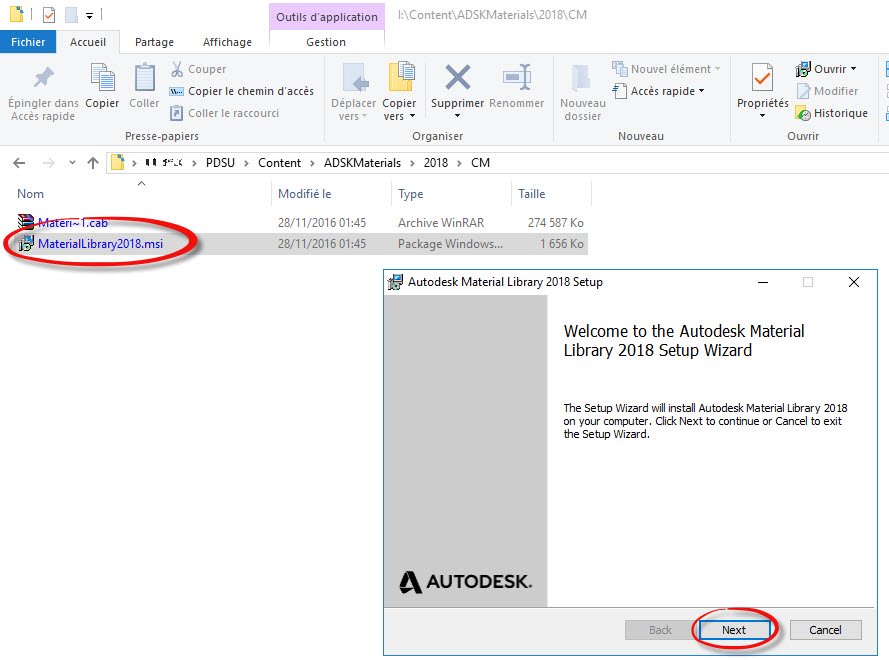889x660 pixels.
Task: Click the Setup window title bar icon
Action: coord(395,282)
